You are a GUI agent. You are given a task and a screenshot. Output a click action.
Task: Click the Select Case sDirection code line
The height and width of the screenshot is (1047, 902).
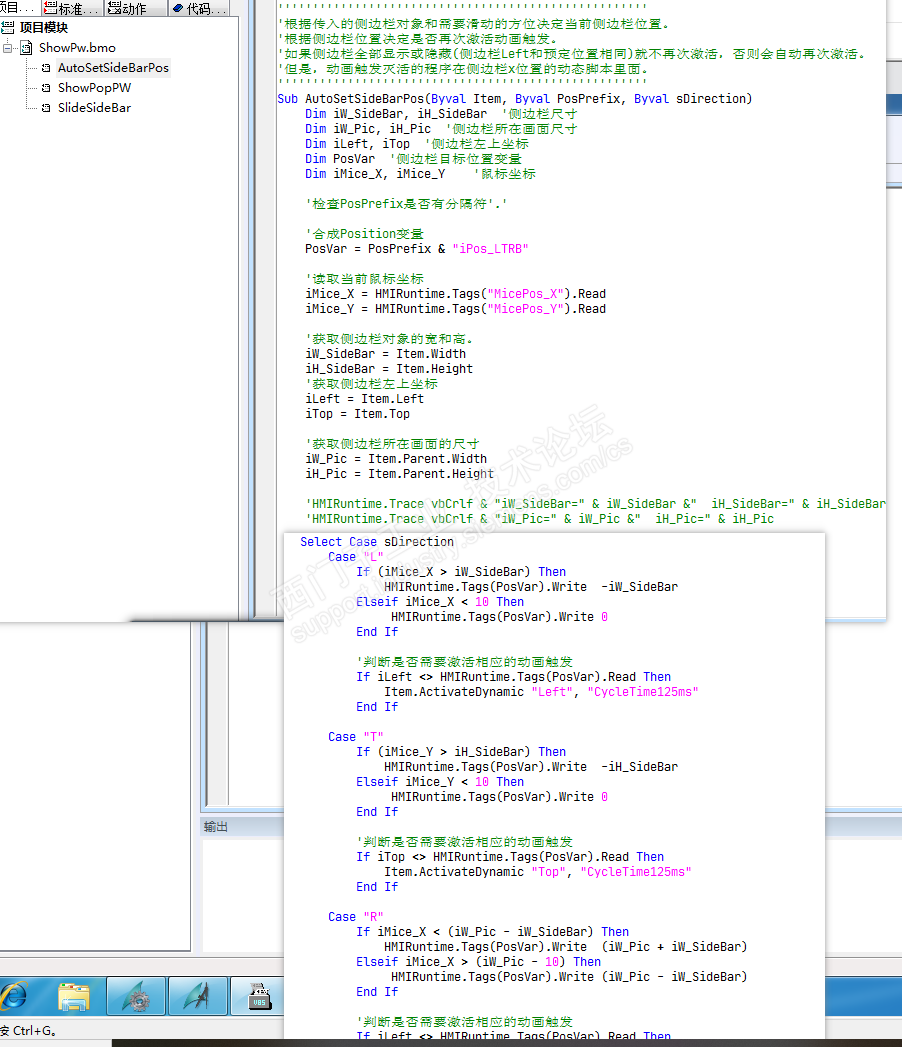(377, 542)
